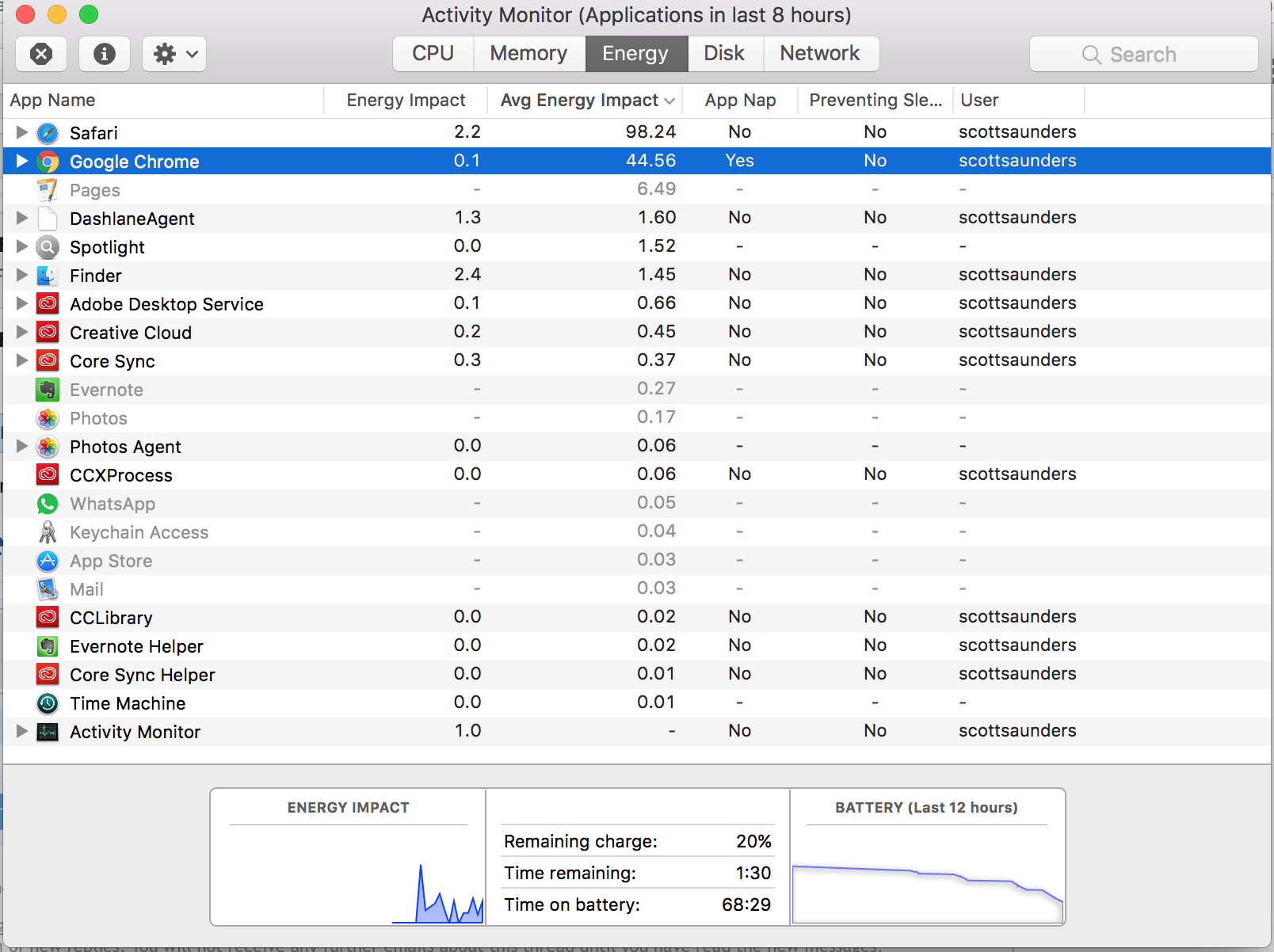Screen dimensions: 1274x952
Task: Expand the Photos Agent row
Action: [x=22, y=446]
